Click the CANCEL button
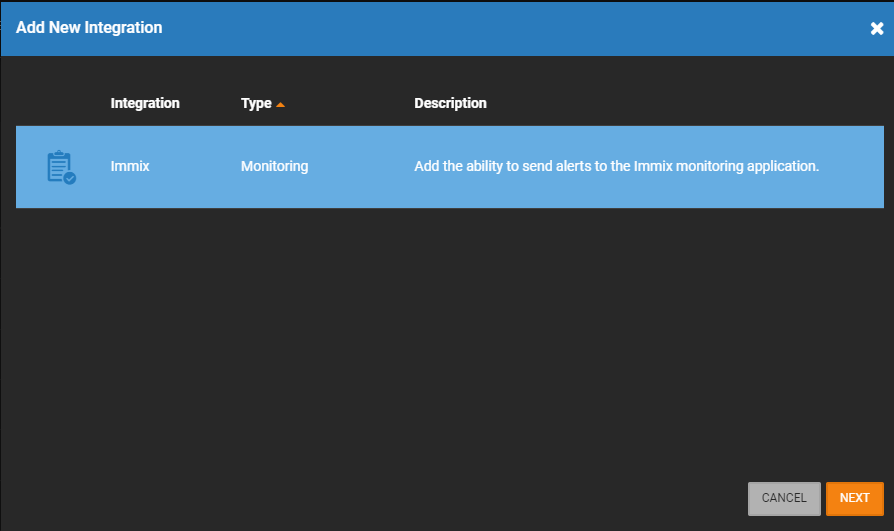Viewport: 894px width, 531px height. pos(784,498)
